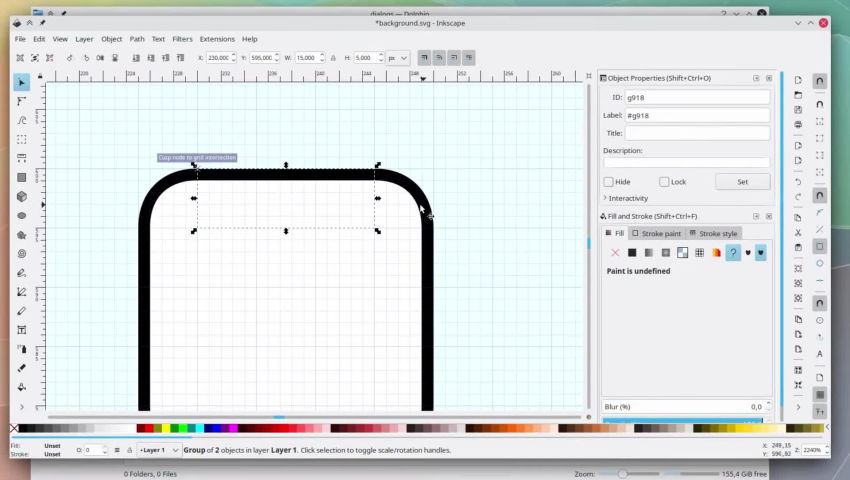850x480 pixels.
Task: Click Raise selection to top icon
Action: point(181,57)
